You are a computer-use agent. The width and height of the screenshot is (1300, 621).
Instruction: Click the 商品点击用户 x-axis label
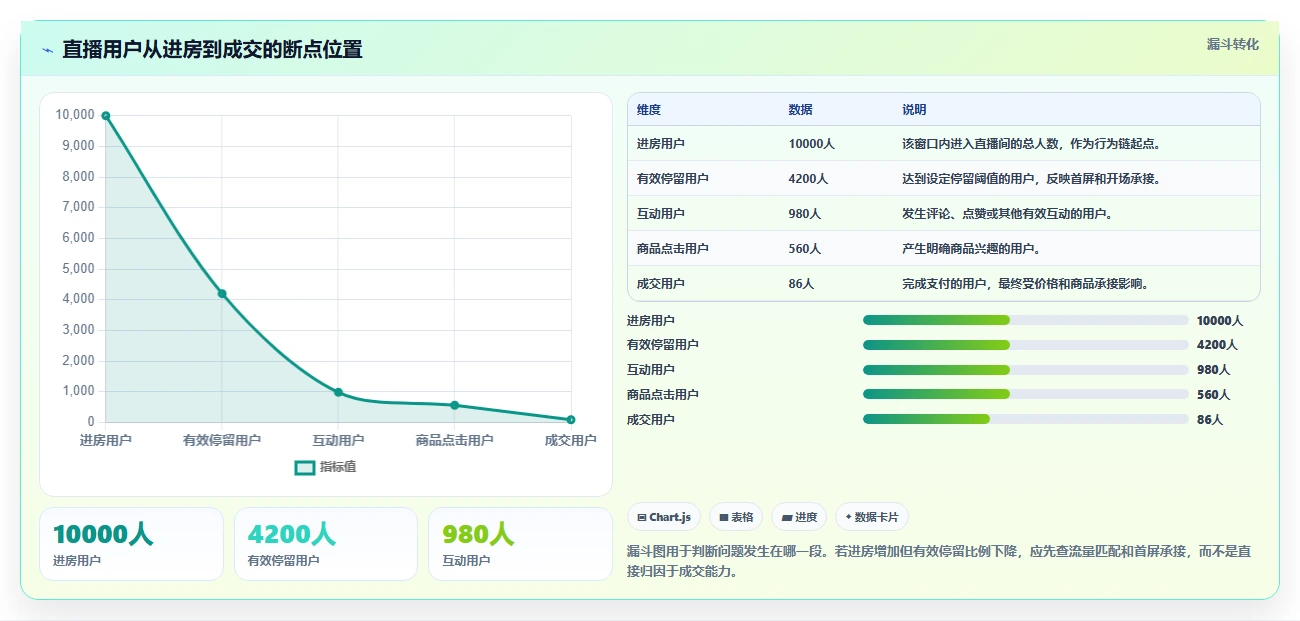tap(454, 440)
